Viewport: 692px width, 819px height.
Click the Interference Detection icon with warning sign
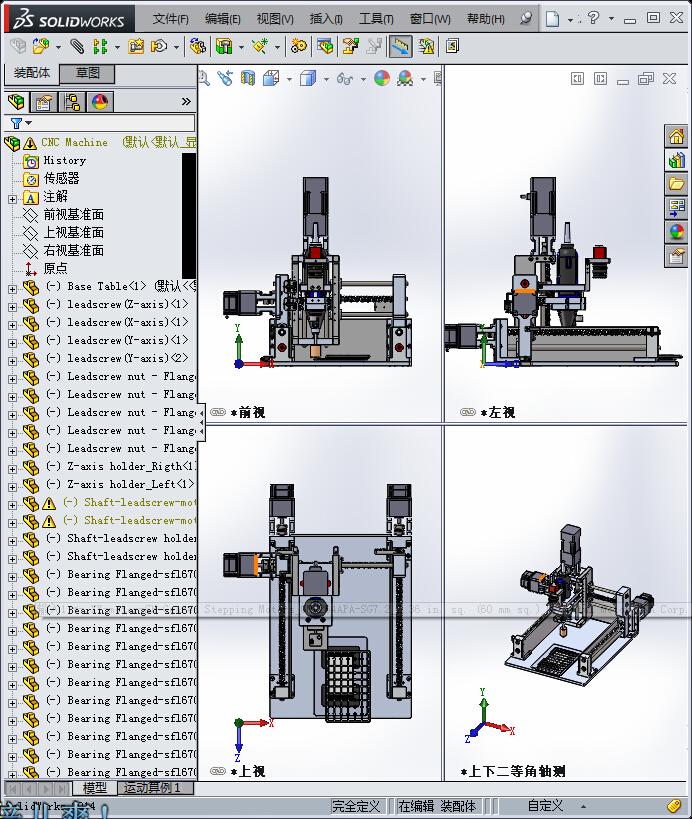click(x=427, y=46)
